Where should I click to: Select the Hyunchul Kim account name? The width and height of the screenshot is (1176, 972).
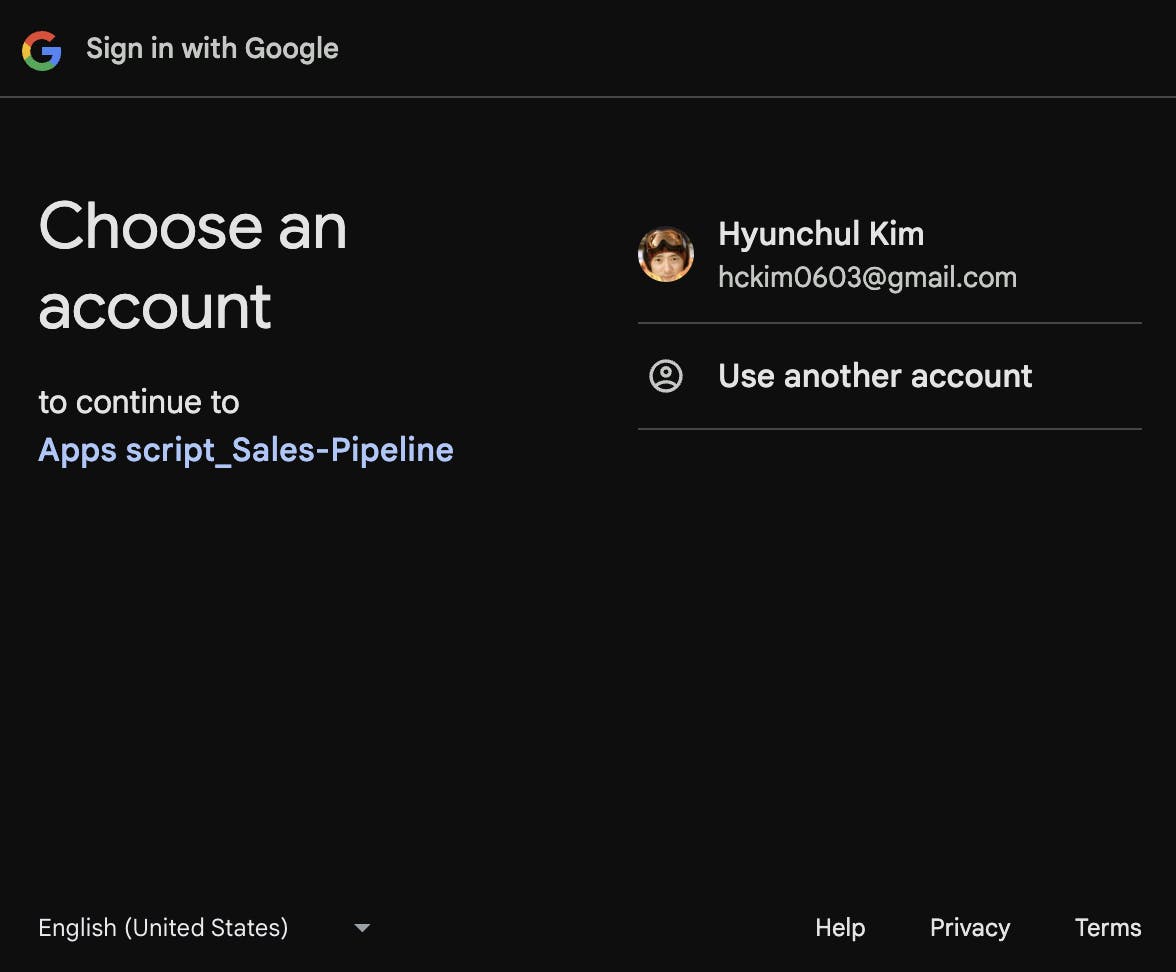820,234
